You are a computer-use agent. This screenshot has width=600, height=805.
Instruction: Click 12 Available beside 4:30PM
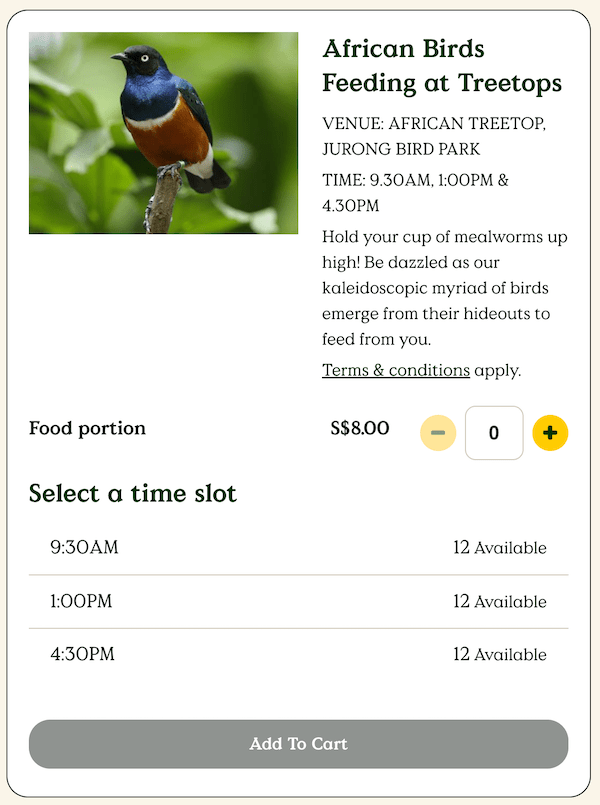click(x=500, y=654)
